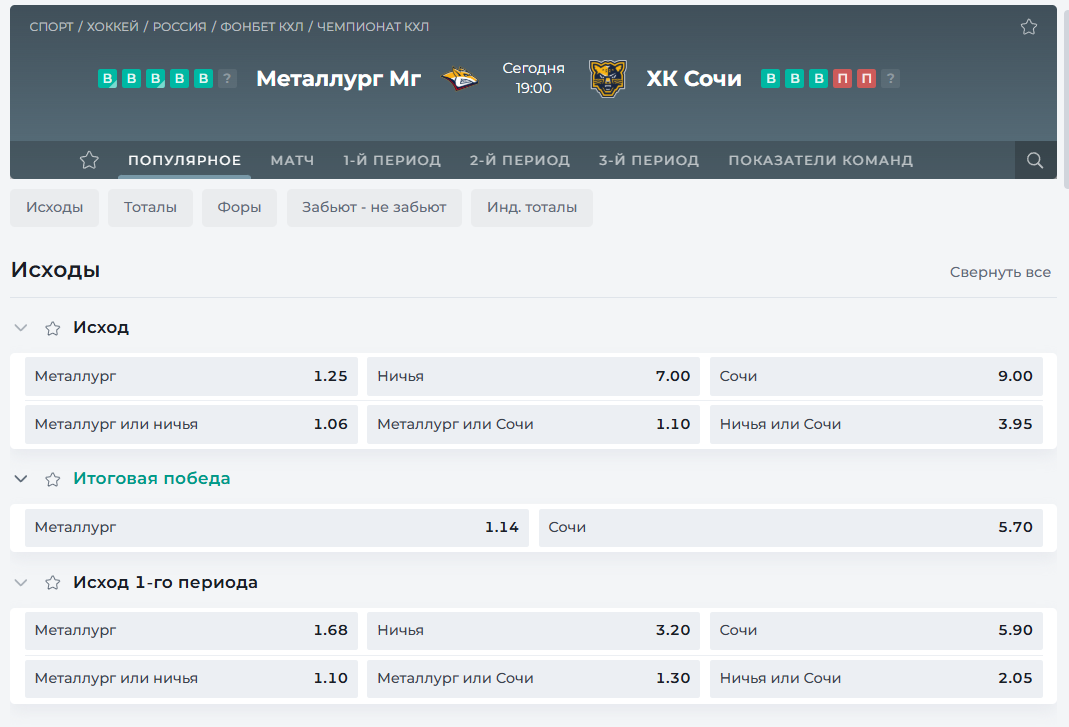Click ХОККЕЙ in the breadcrumb path
The image size is (1069, 727).
(x=113, y=27)
